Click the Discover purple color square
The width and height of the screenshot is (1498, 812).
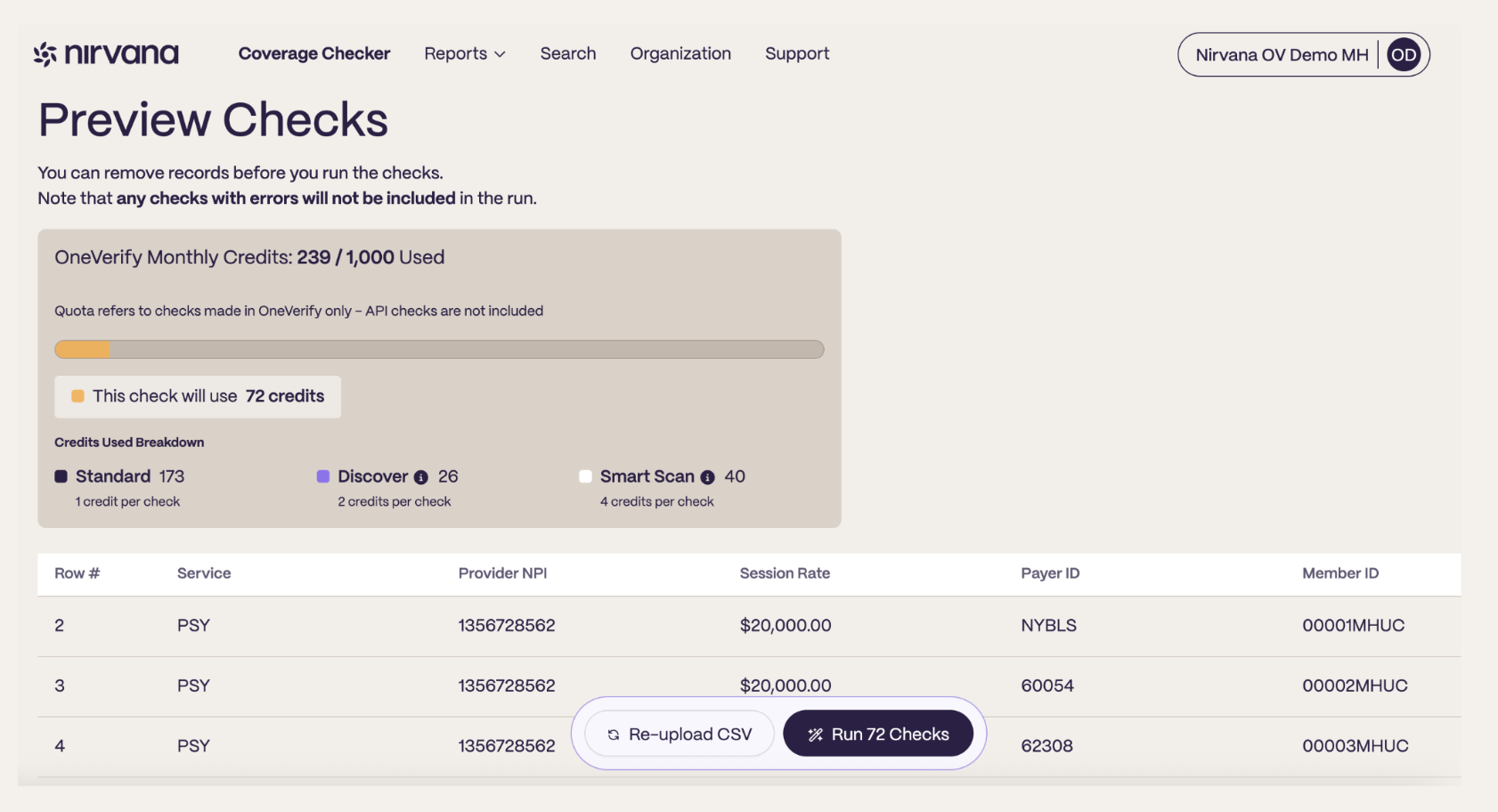tap(323, 476)
